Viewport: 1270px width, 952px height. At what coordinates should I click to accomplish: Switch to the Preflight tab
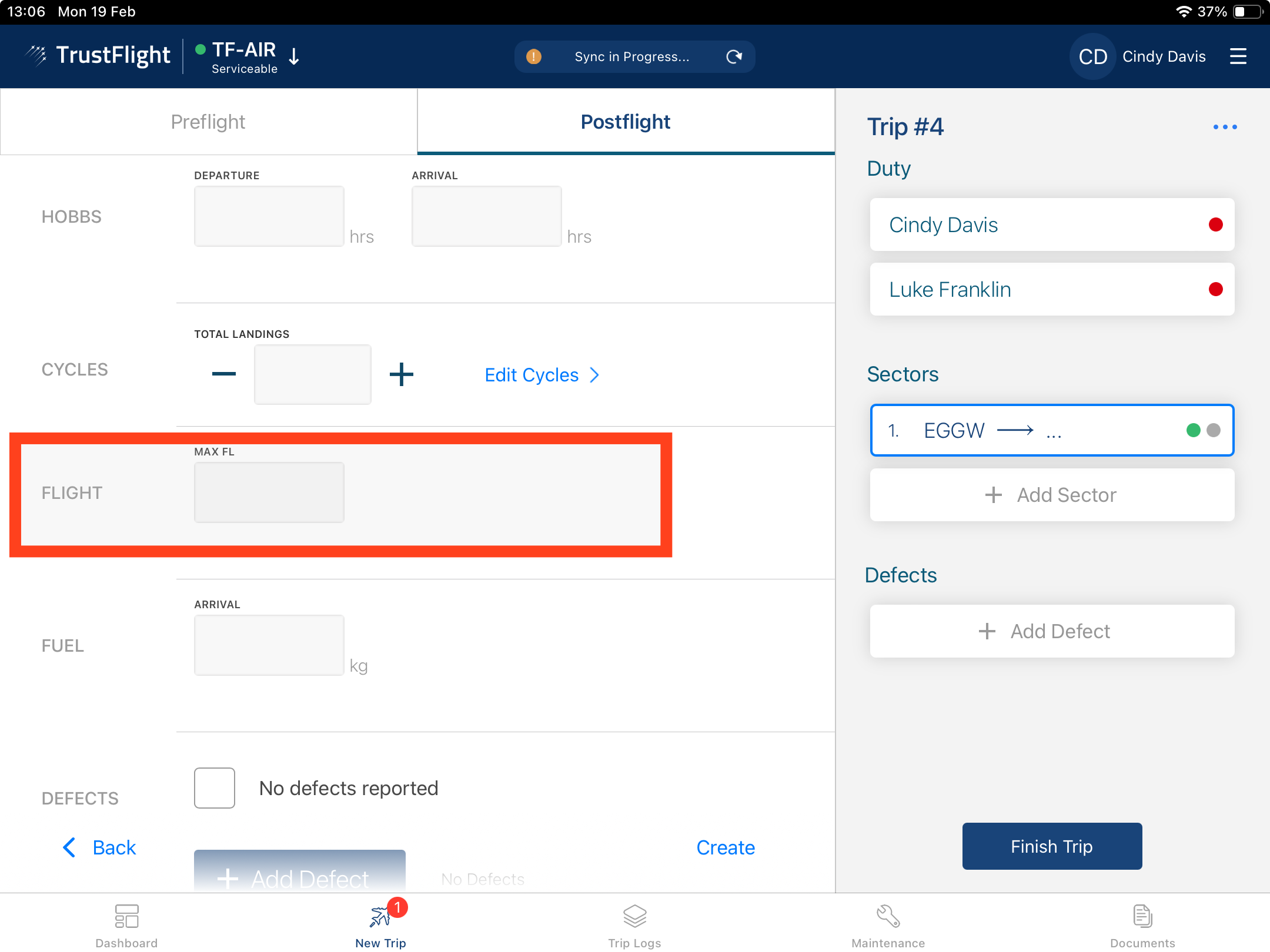coord(208,122)
